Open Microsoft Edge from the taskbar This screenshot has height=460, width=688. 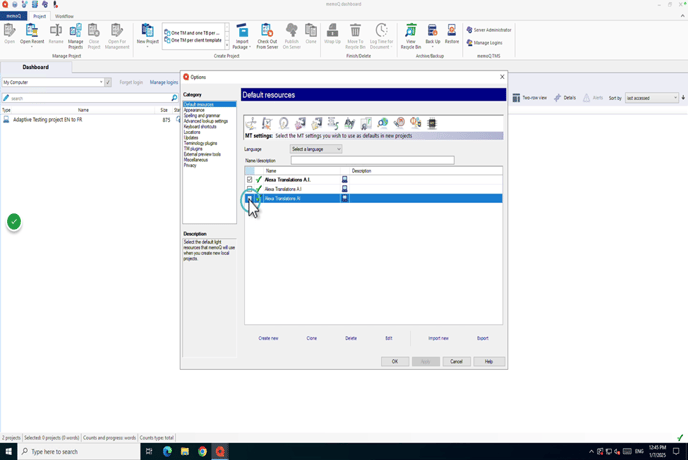click(x=167, y=451)
